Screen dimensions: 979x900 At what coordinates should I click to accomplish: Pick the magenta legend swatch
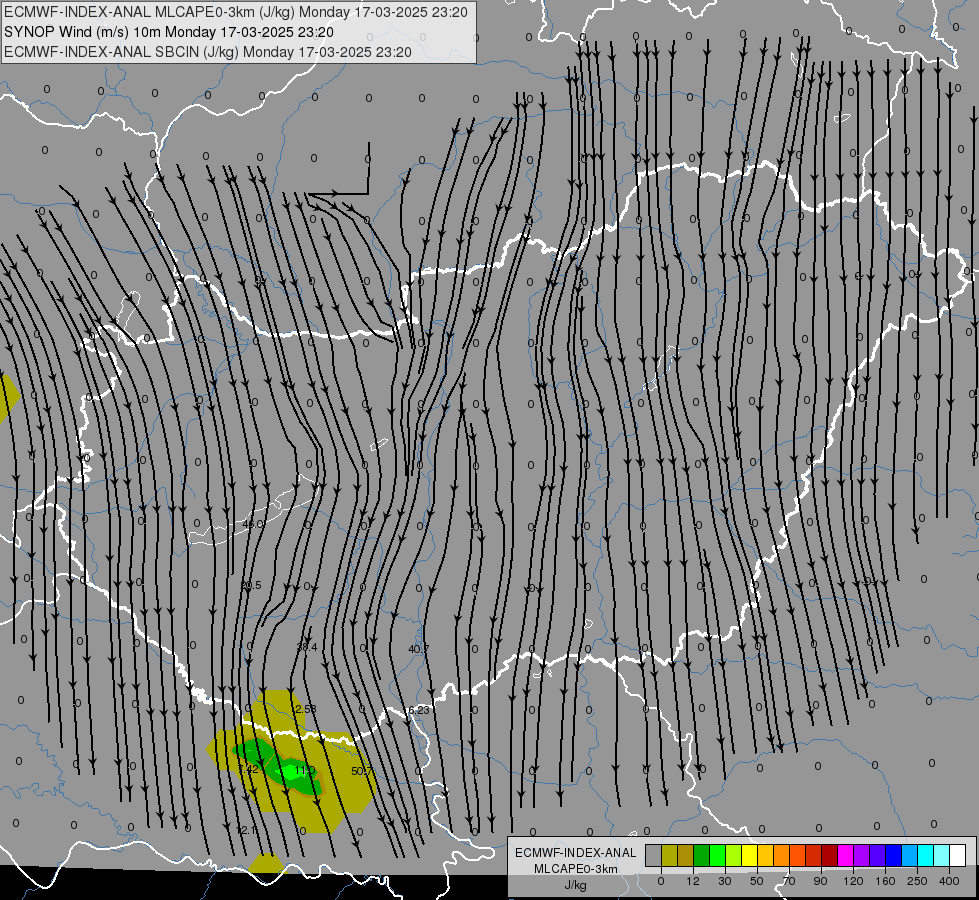pyautogui.click(x=845, y=855)
